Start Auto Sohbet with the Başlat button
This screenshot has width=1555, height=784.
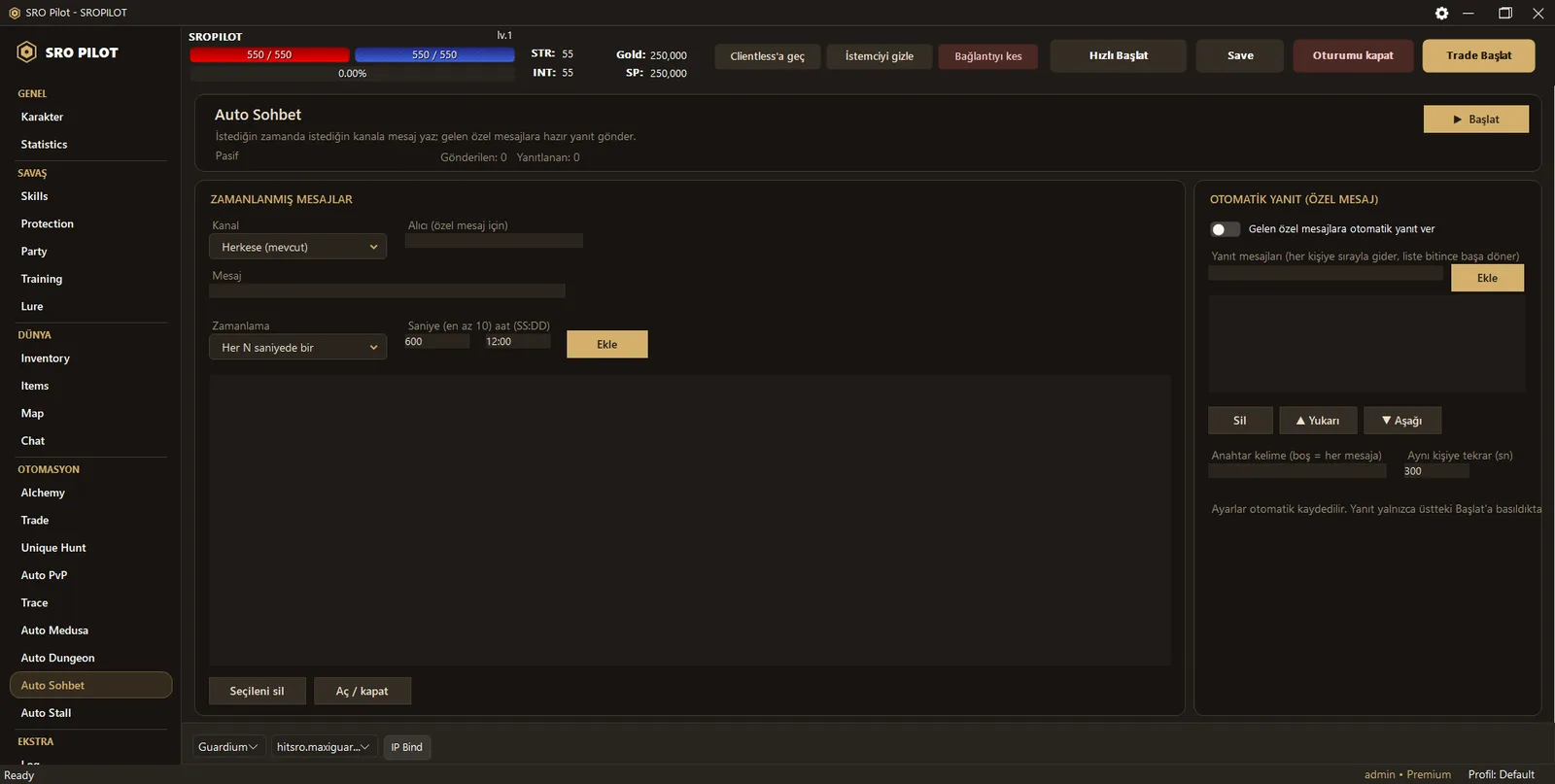coord(1475,119)
